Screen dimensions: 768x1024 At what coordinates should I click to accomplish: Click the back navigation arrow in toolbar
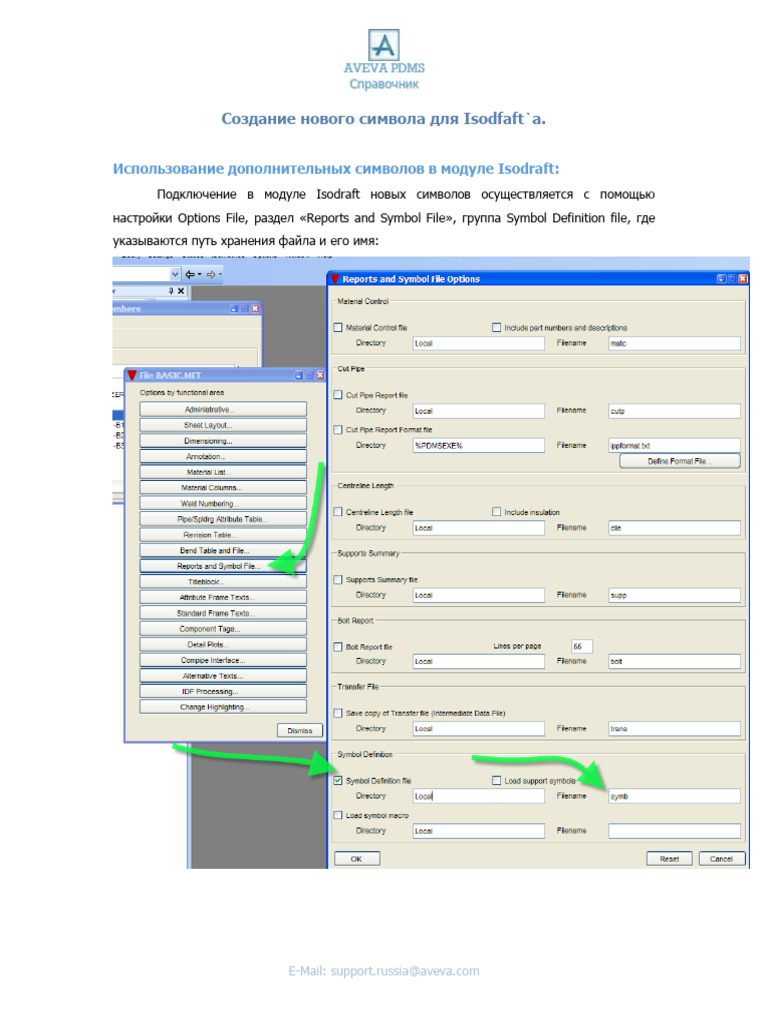click(x=190, y=274)
